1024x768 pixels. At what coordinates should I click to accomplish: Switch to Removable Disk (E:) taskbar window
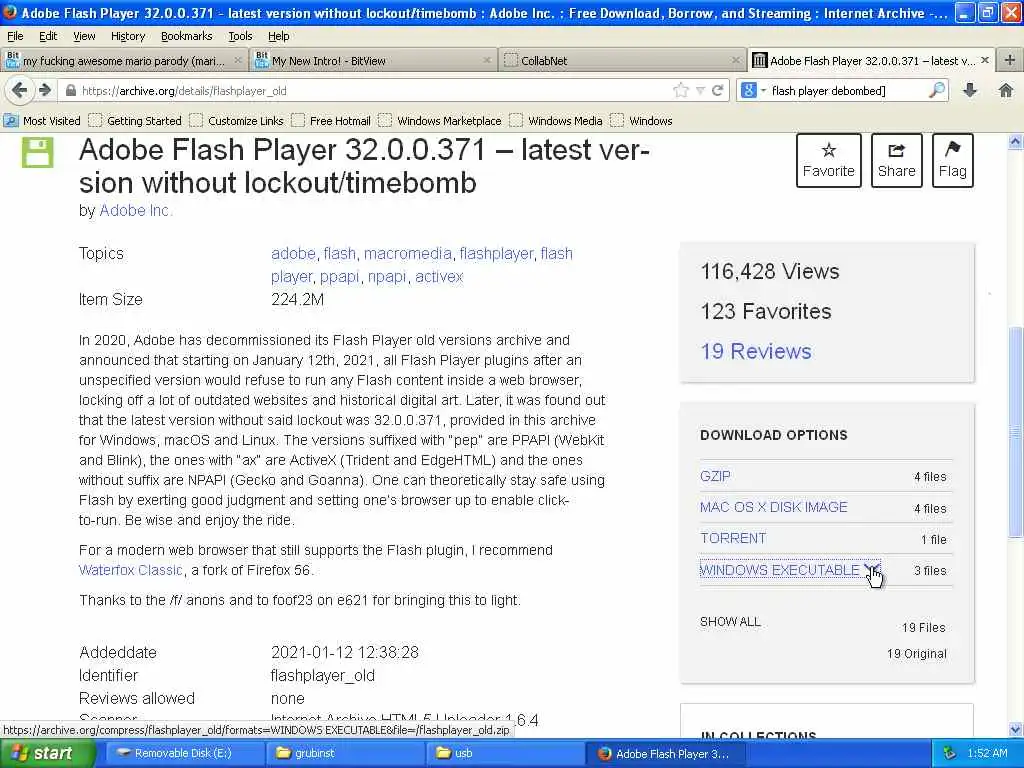(183, 754)
